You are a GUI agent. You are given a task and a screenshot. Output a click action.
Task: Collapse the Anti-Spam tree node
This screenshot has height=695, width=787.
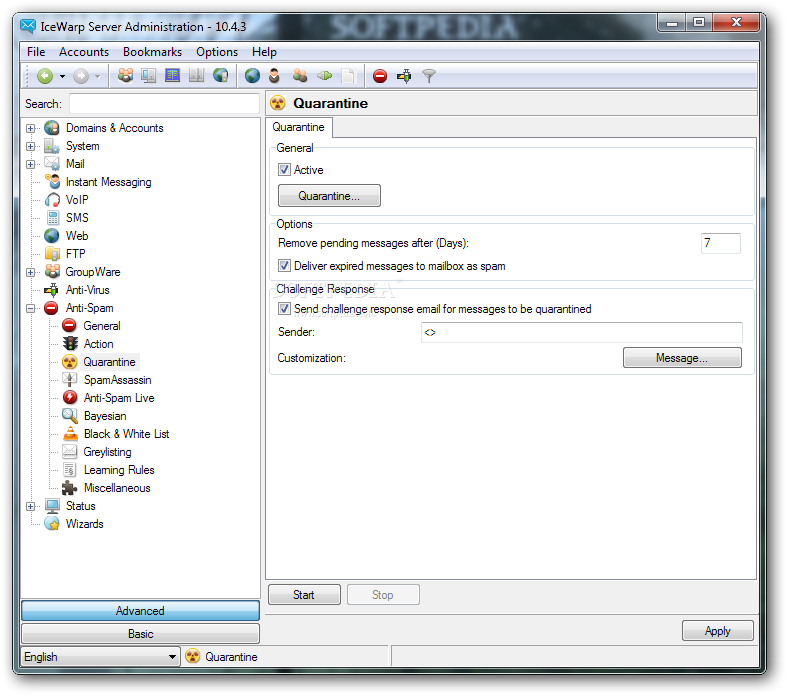(x=31, y=309)
